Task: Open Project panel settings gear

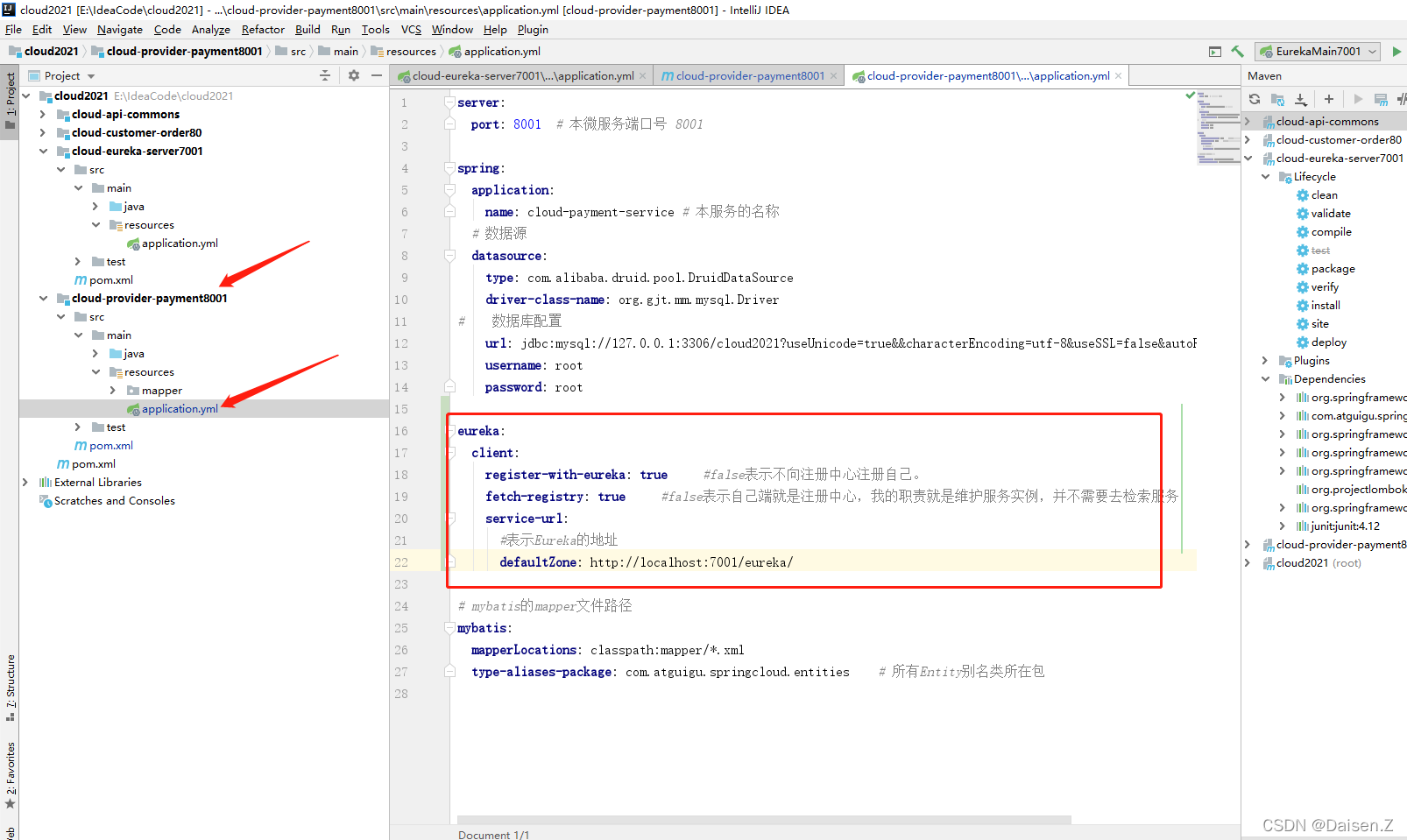Action: pyautogui.click(x=354, y=75)
